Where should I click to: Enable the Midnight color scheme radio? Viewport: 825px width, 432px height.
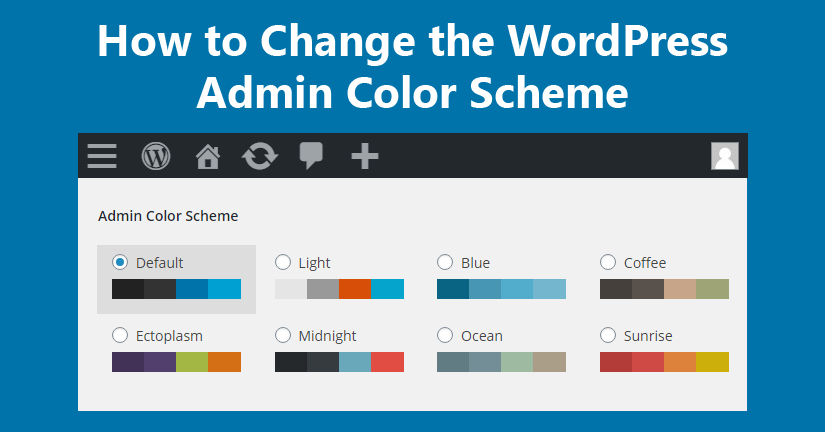click(283, 335)
